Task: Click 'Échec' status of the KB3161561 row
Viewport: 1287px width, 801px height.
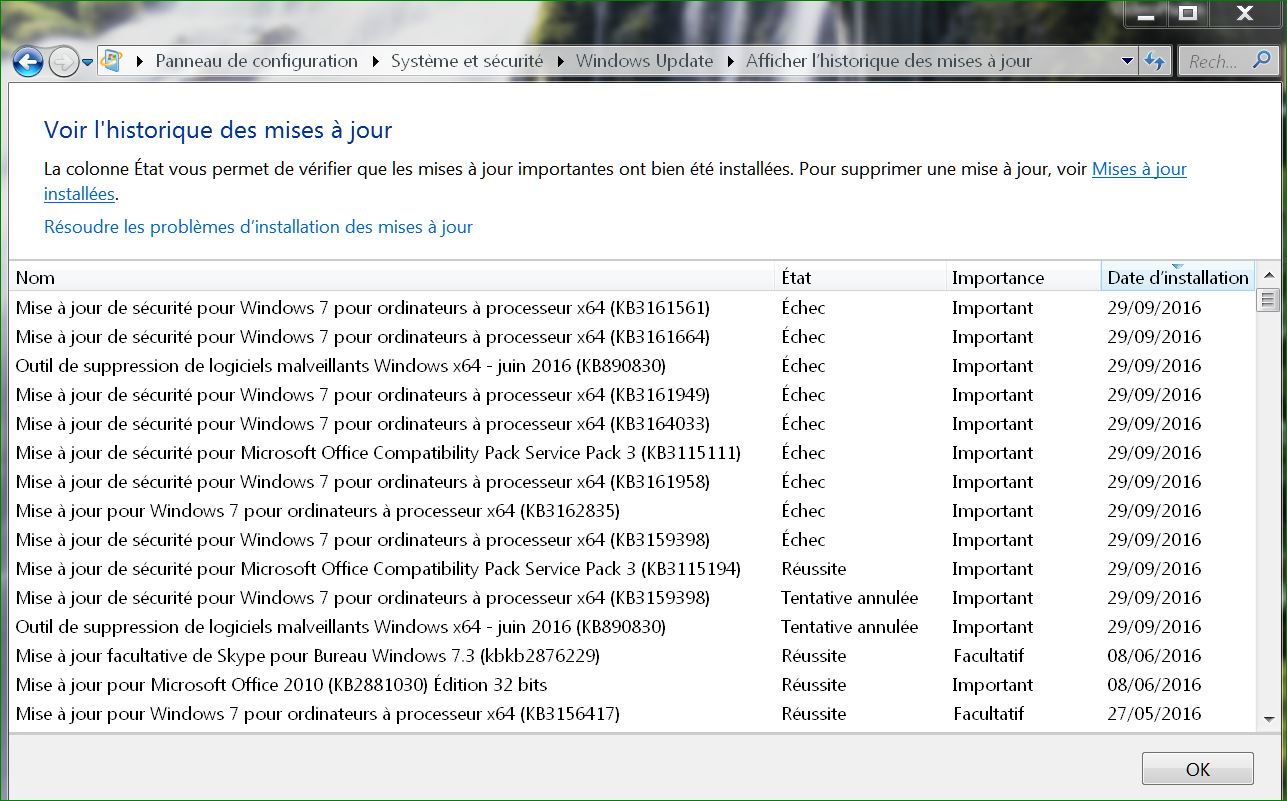Action: point(803,307)
